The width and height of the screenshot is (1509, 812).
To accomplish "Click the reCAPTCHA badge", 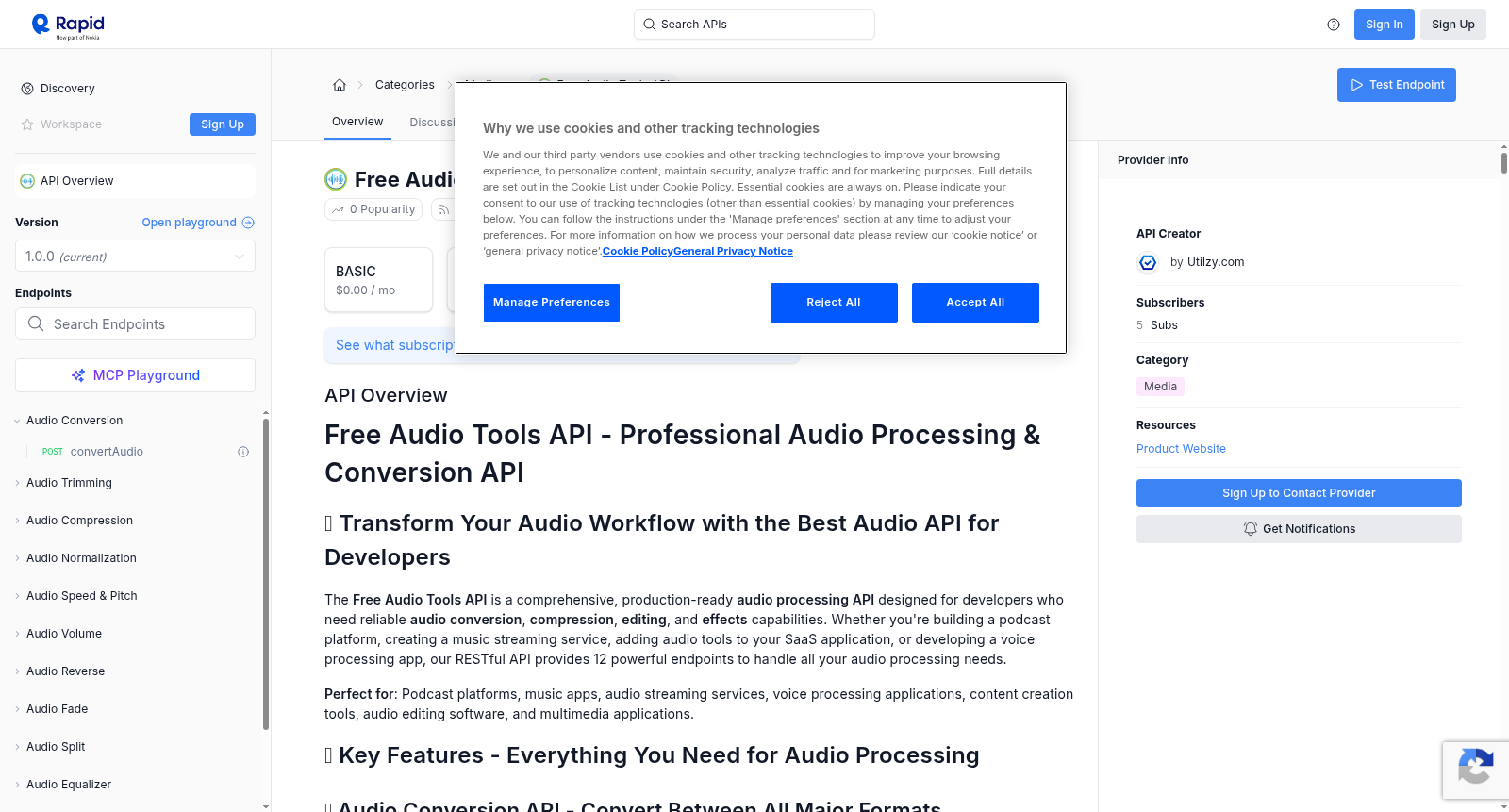I will [1476, 771].
